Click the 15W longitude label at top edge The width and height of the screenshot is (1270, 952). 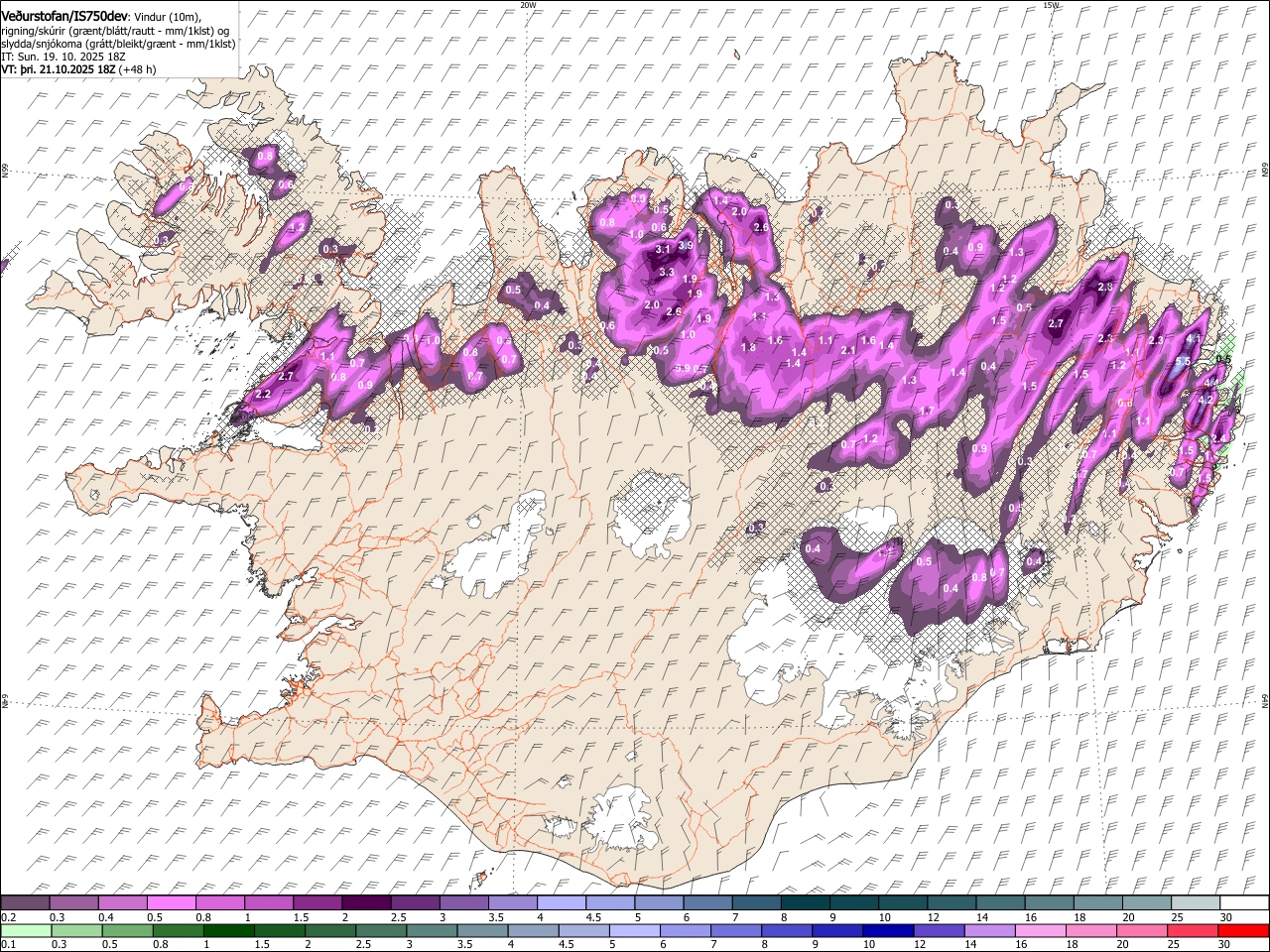coord(1051,5)
